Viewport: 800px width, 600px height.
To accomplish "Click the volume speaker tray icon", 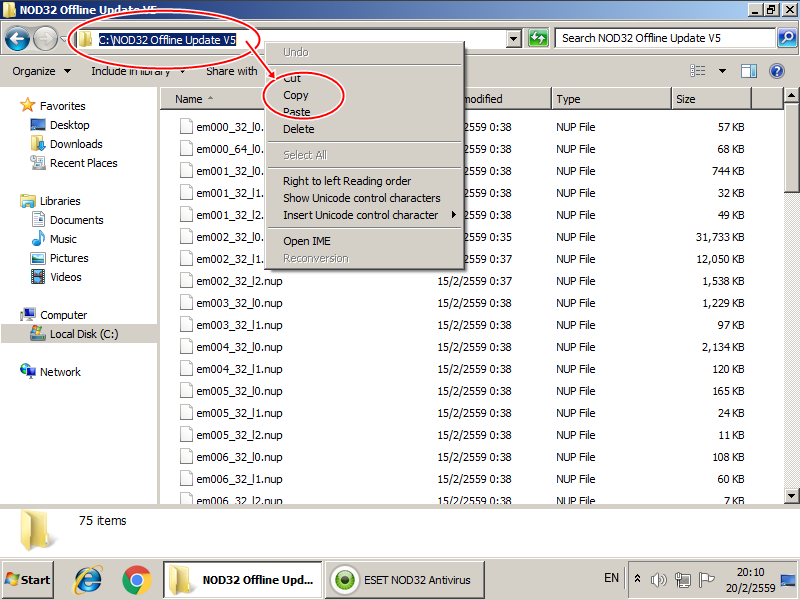I will (x=658, y=580).
